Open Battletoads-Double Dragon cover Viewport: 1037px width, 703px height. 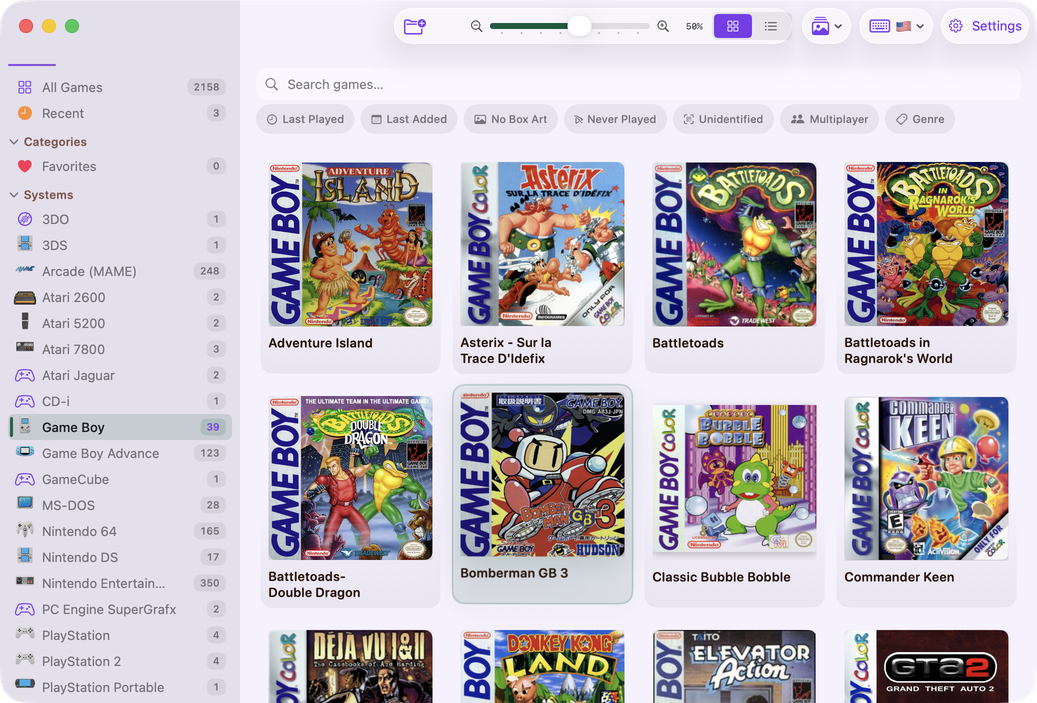[351, 478]
